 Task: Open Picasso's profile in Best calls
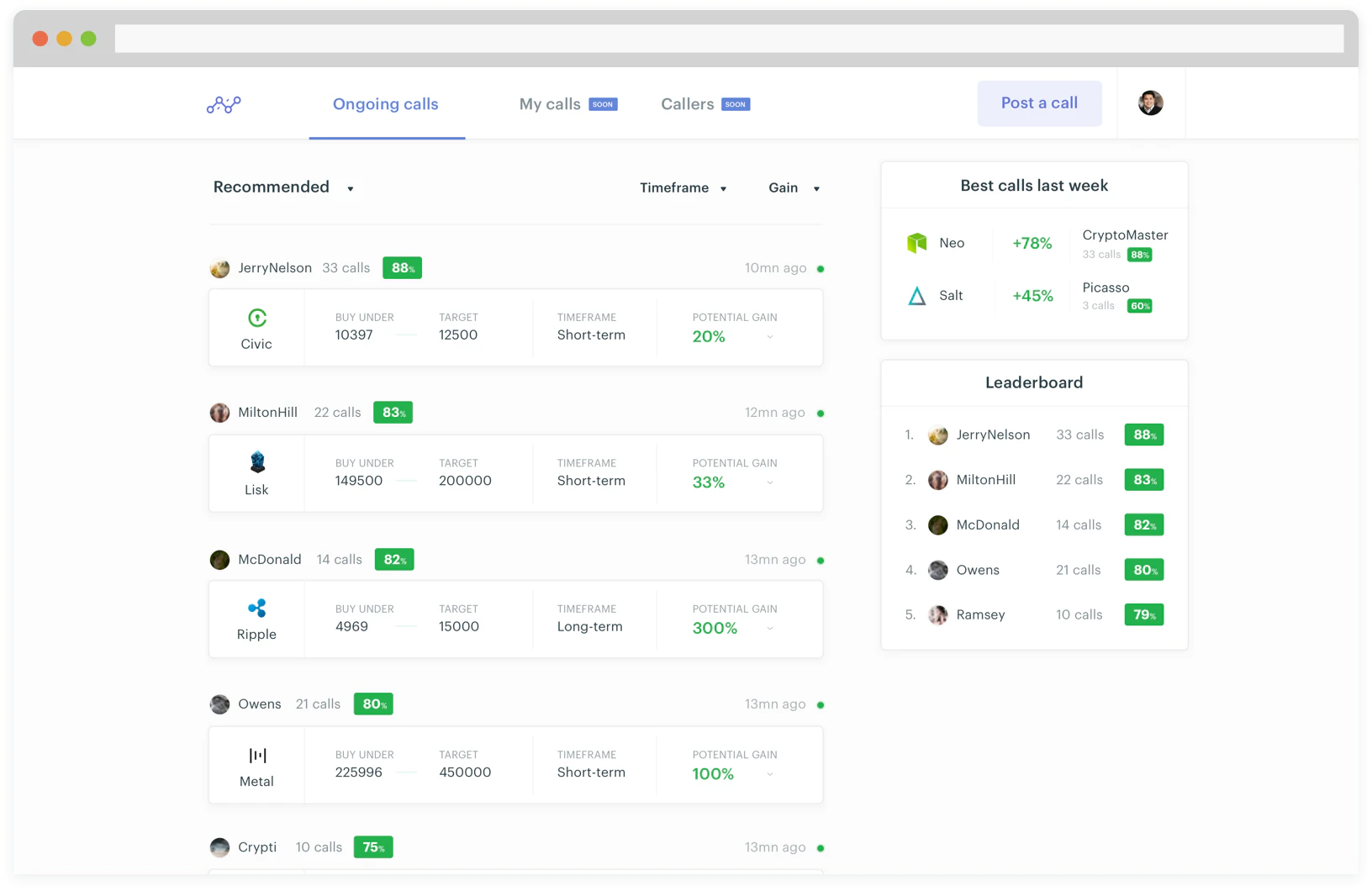click(x=1106, y=287)
